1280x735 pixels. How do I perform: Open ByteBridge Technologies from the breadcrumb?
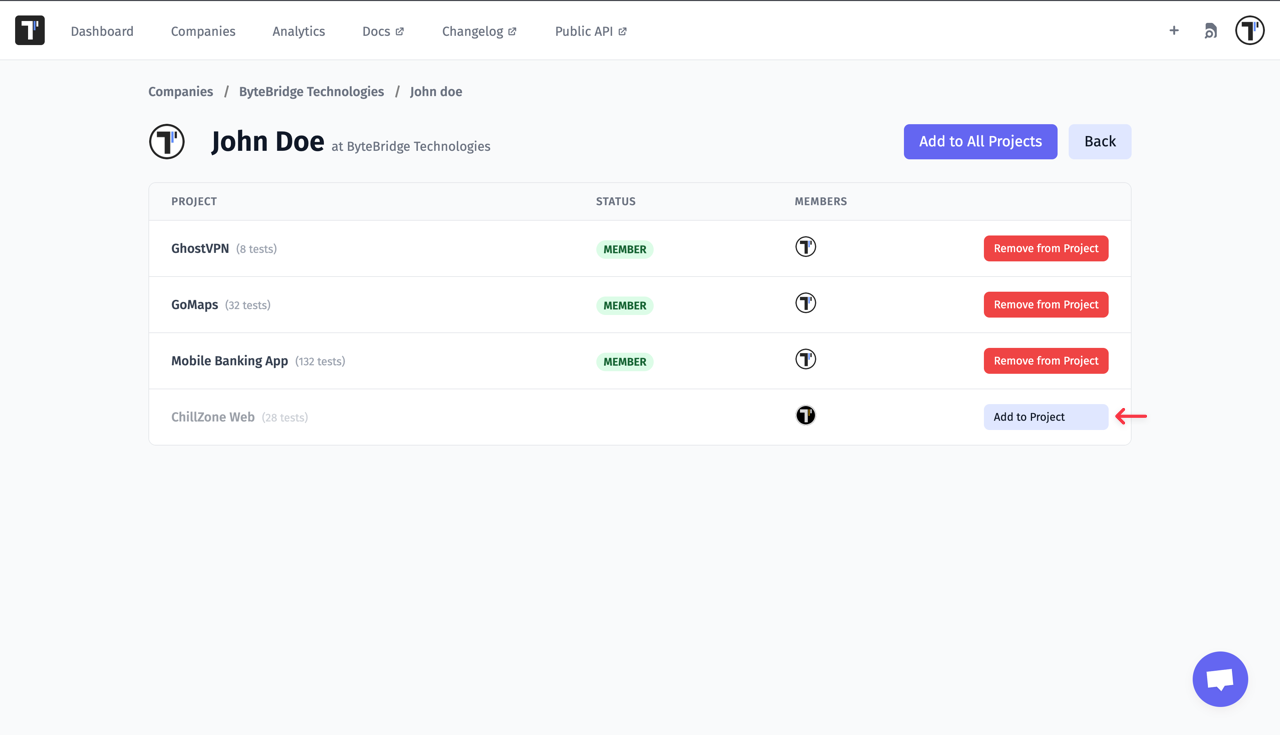[311, 91]
